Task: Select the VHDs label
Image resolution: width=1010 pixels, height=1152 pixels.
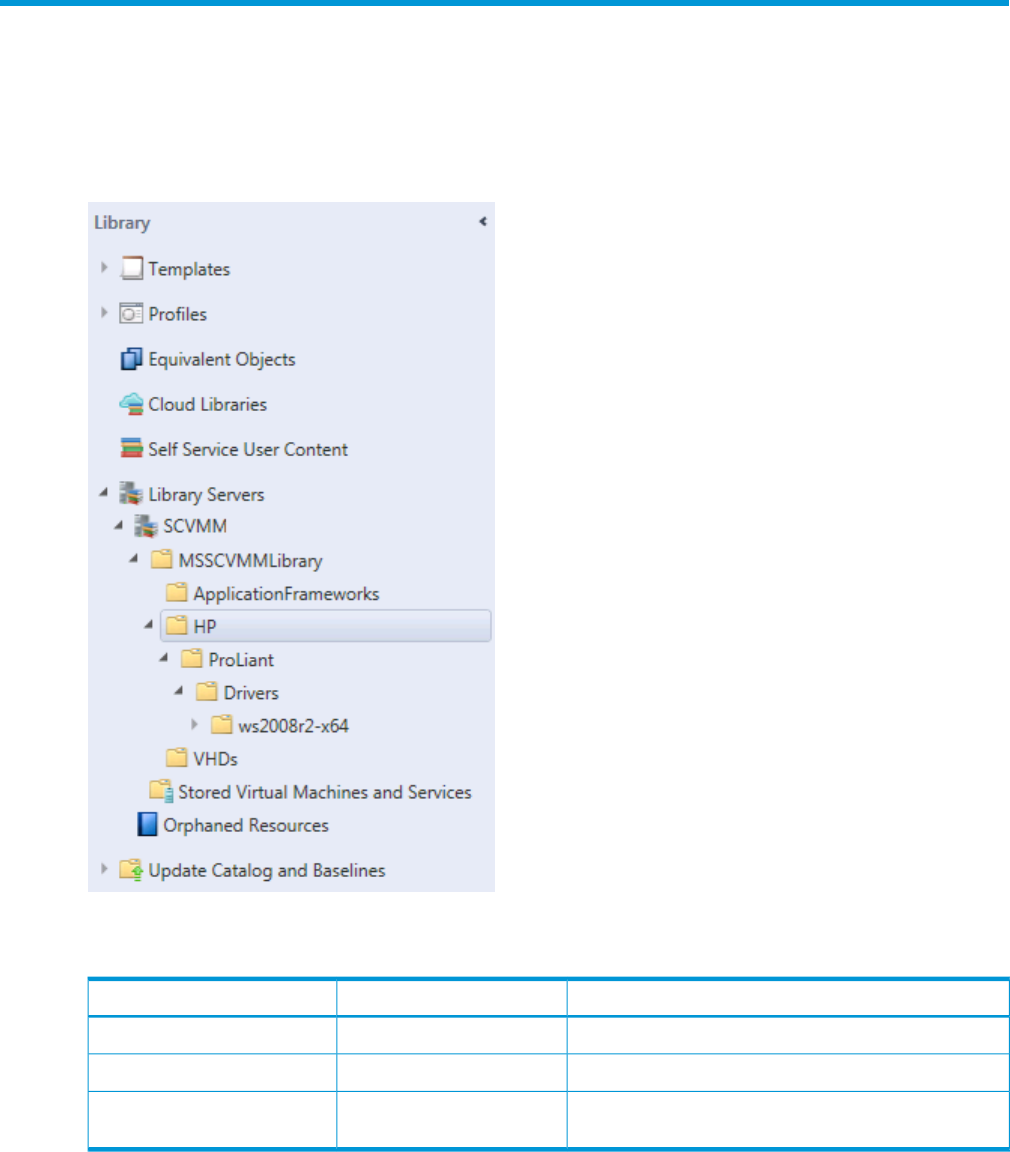Action: (x=215, y=758)
